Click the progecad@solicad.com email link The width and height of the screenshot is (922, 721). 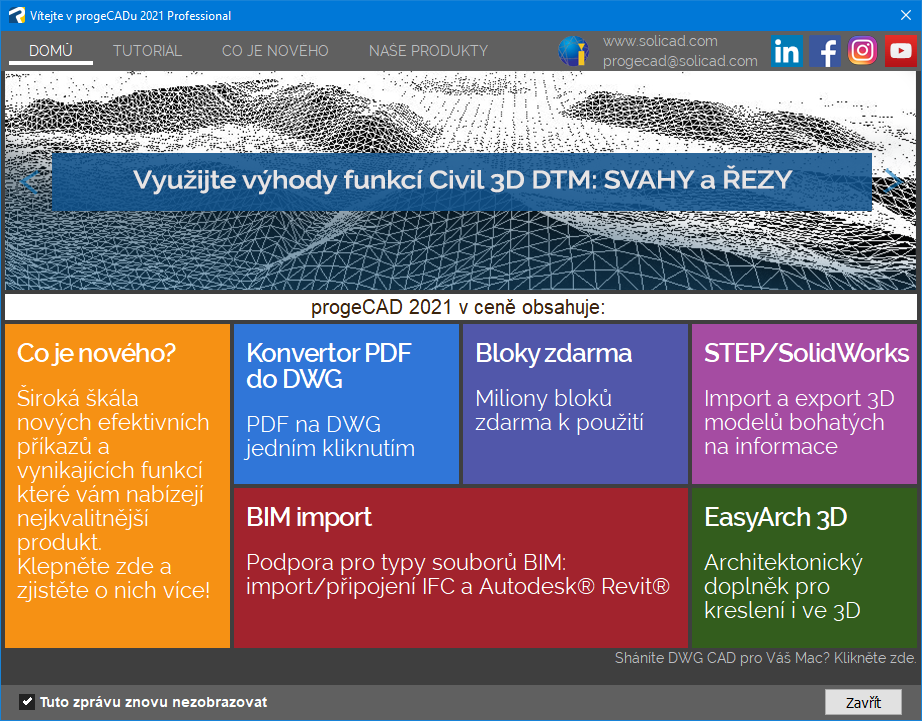[x=680, y=61]
